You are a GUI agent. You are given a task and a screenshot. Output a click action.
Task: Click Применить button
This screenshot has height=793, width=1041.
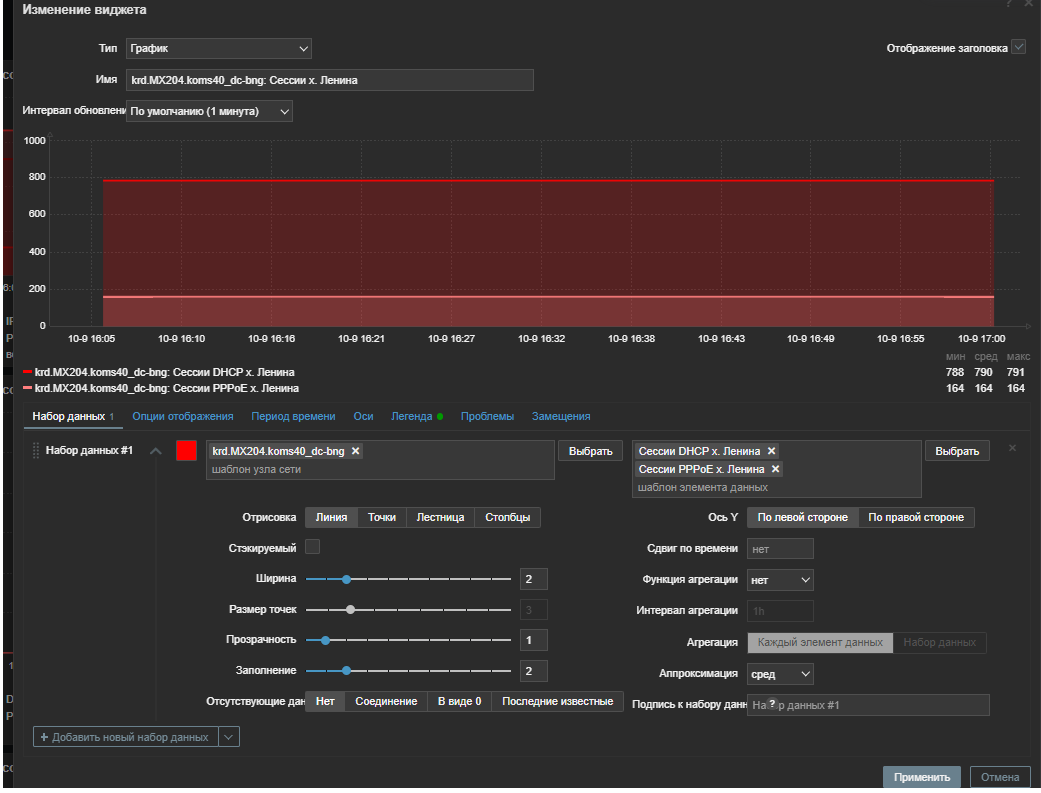tap(921, 777)
